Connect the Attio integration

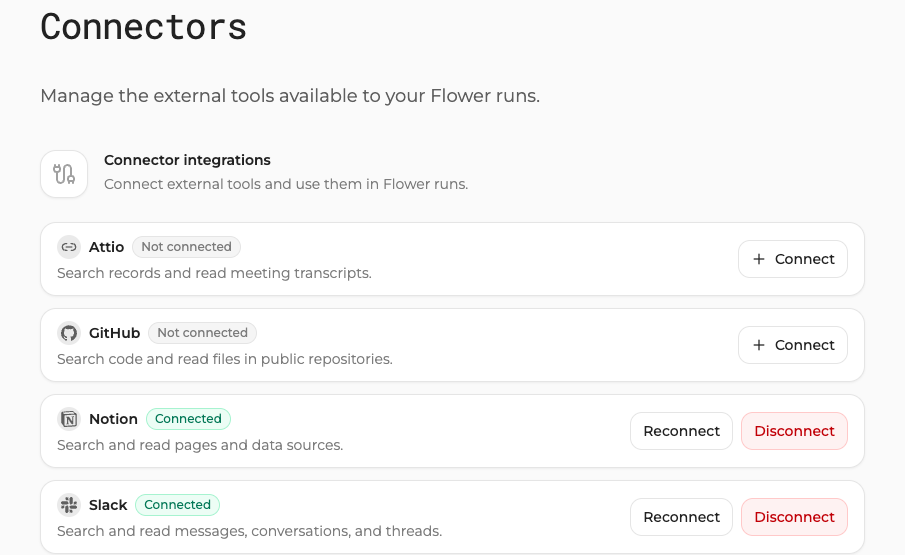pyautogui.click(x=792, y=259)
